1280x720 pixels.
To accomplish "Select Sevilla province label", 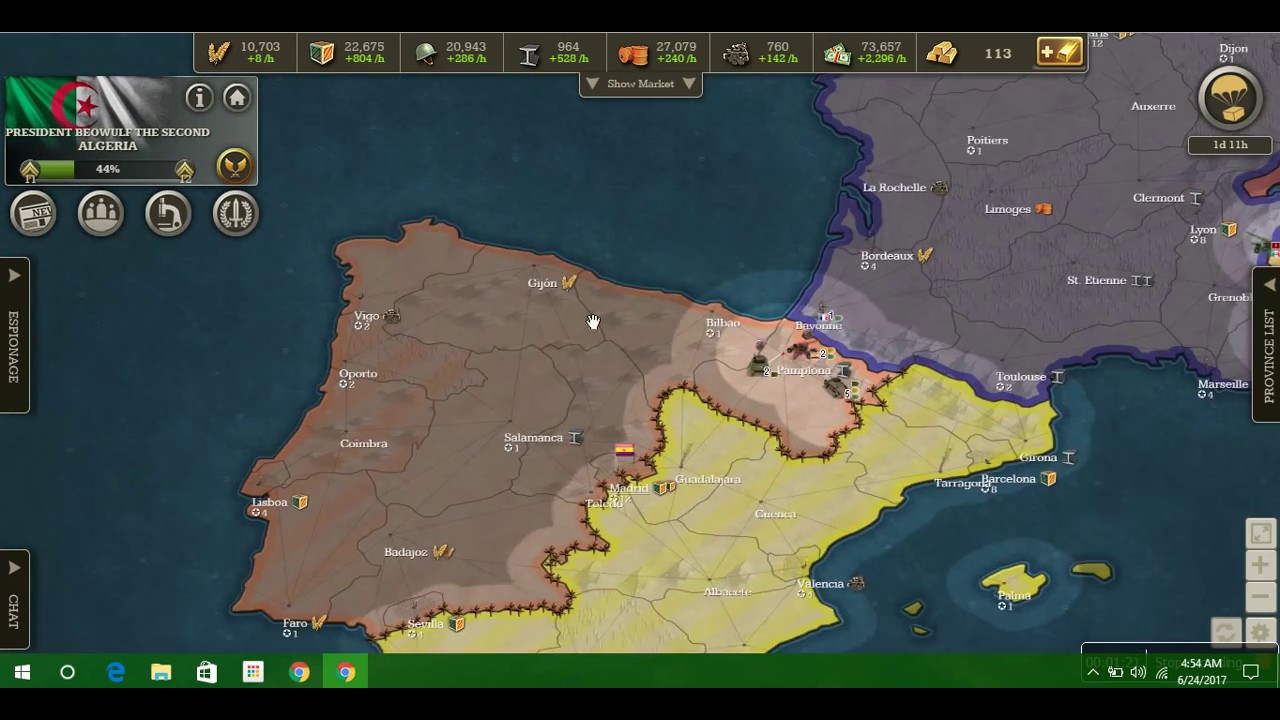I will (x=425, y=624).
